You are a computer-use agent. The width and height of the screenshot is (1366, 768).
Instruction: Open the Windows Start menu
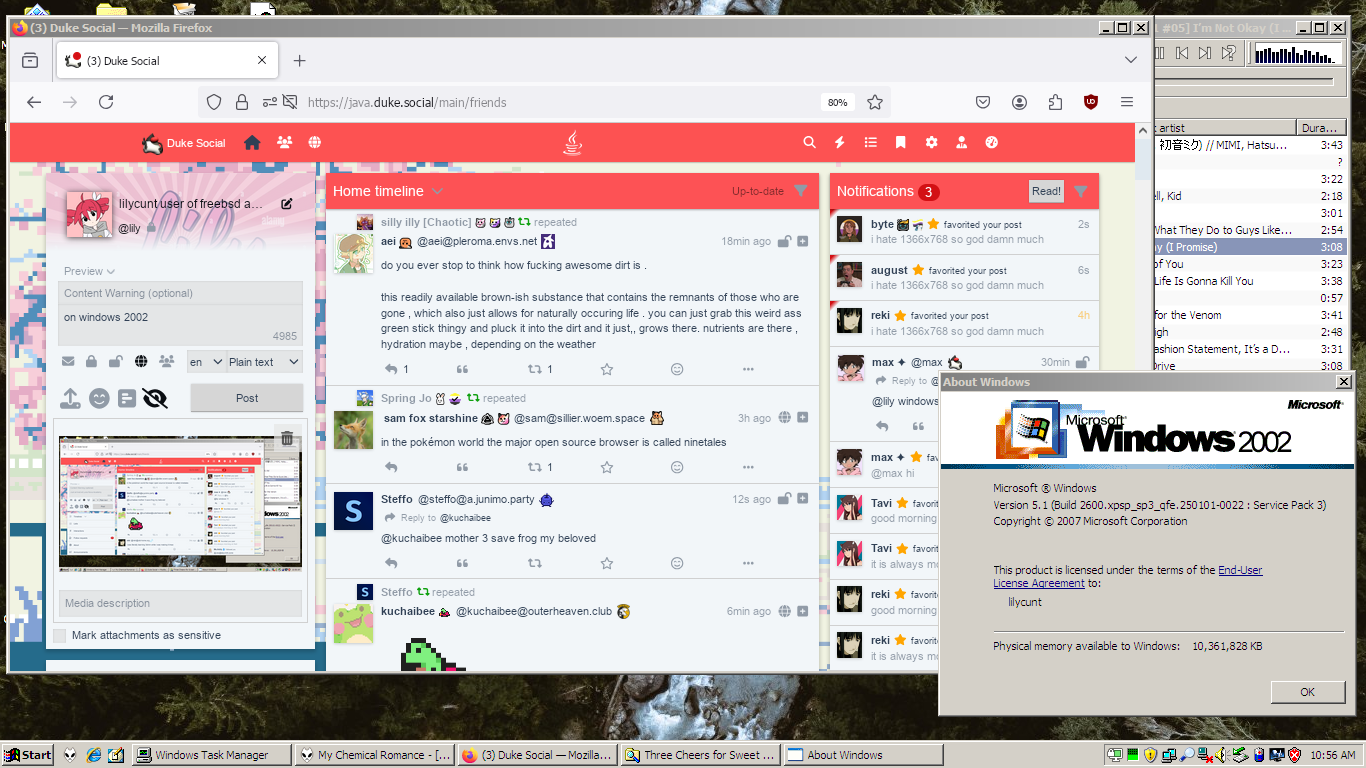(29, 755)
